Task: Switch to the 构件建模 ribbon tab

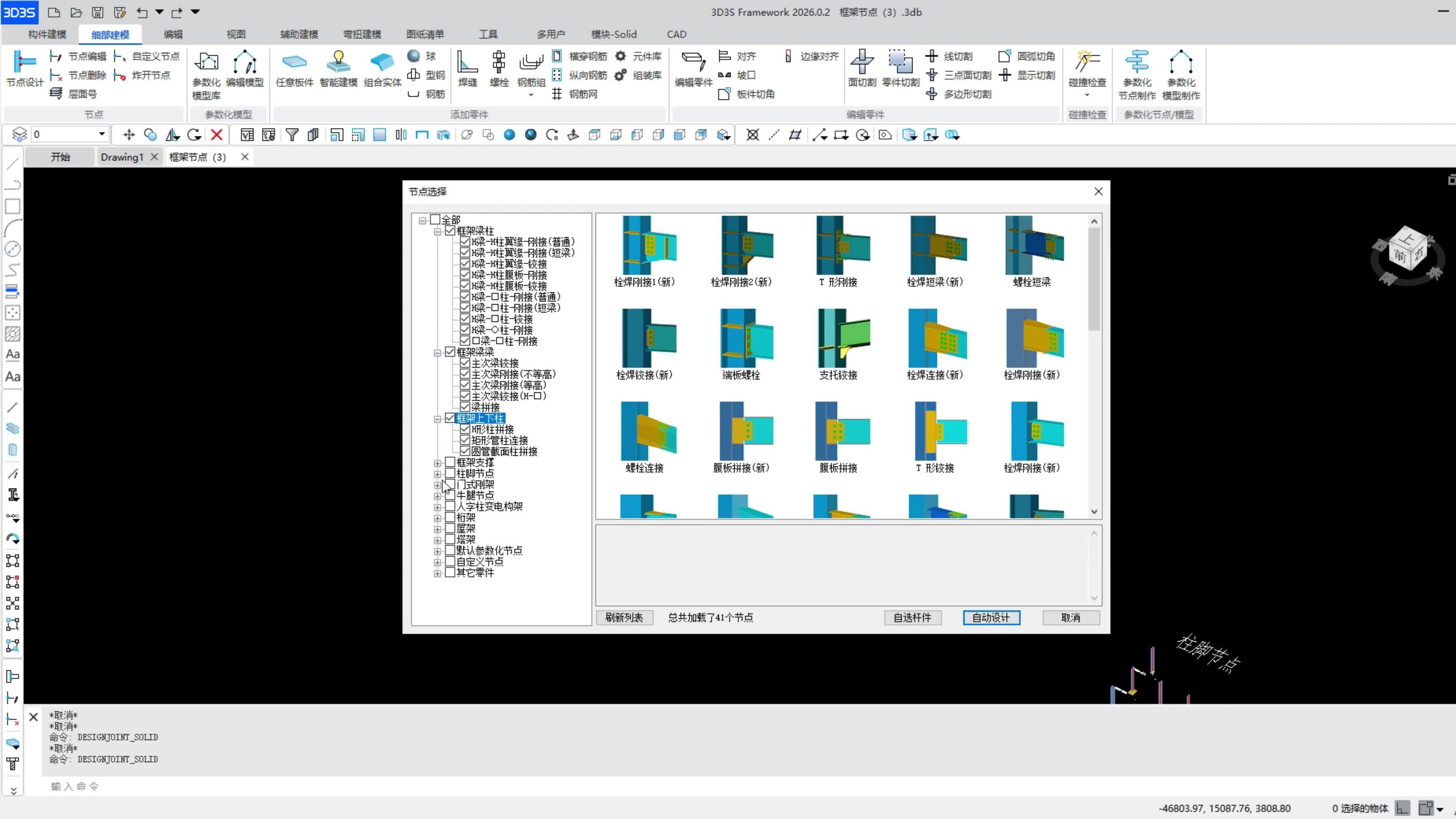Action: 47,35
